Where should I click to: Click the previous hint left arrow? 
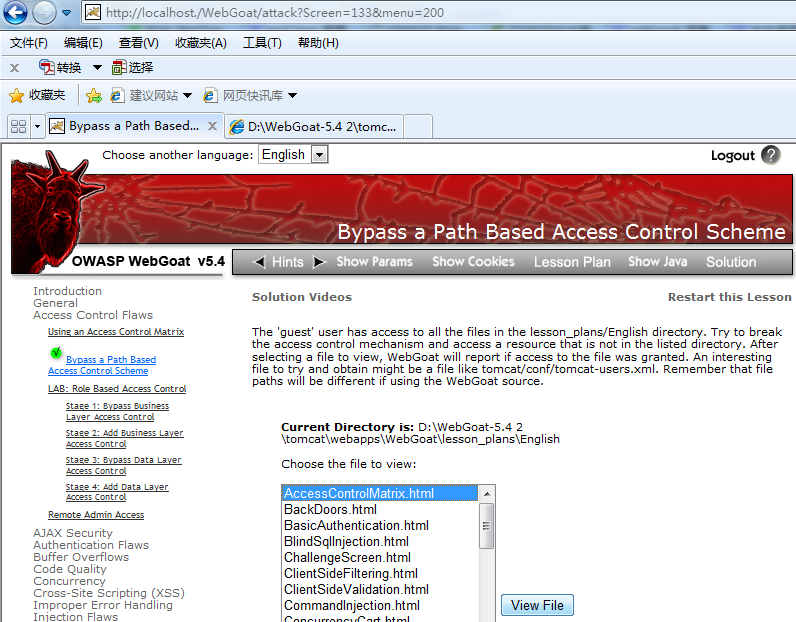click(259, 262)
